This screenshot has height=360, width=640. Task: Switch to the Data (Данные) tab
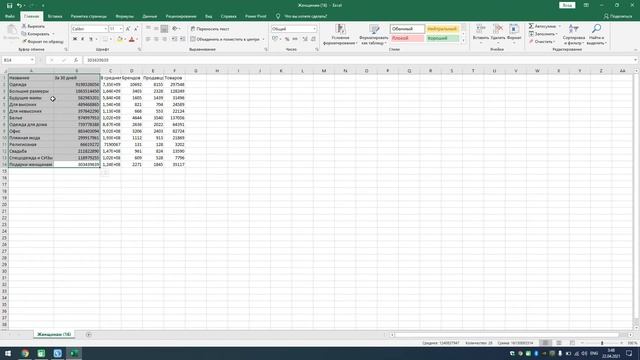click(150, 16)
